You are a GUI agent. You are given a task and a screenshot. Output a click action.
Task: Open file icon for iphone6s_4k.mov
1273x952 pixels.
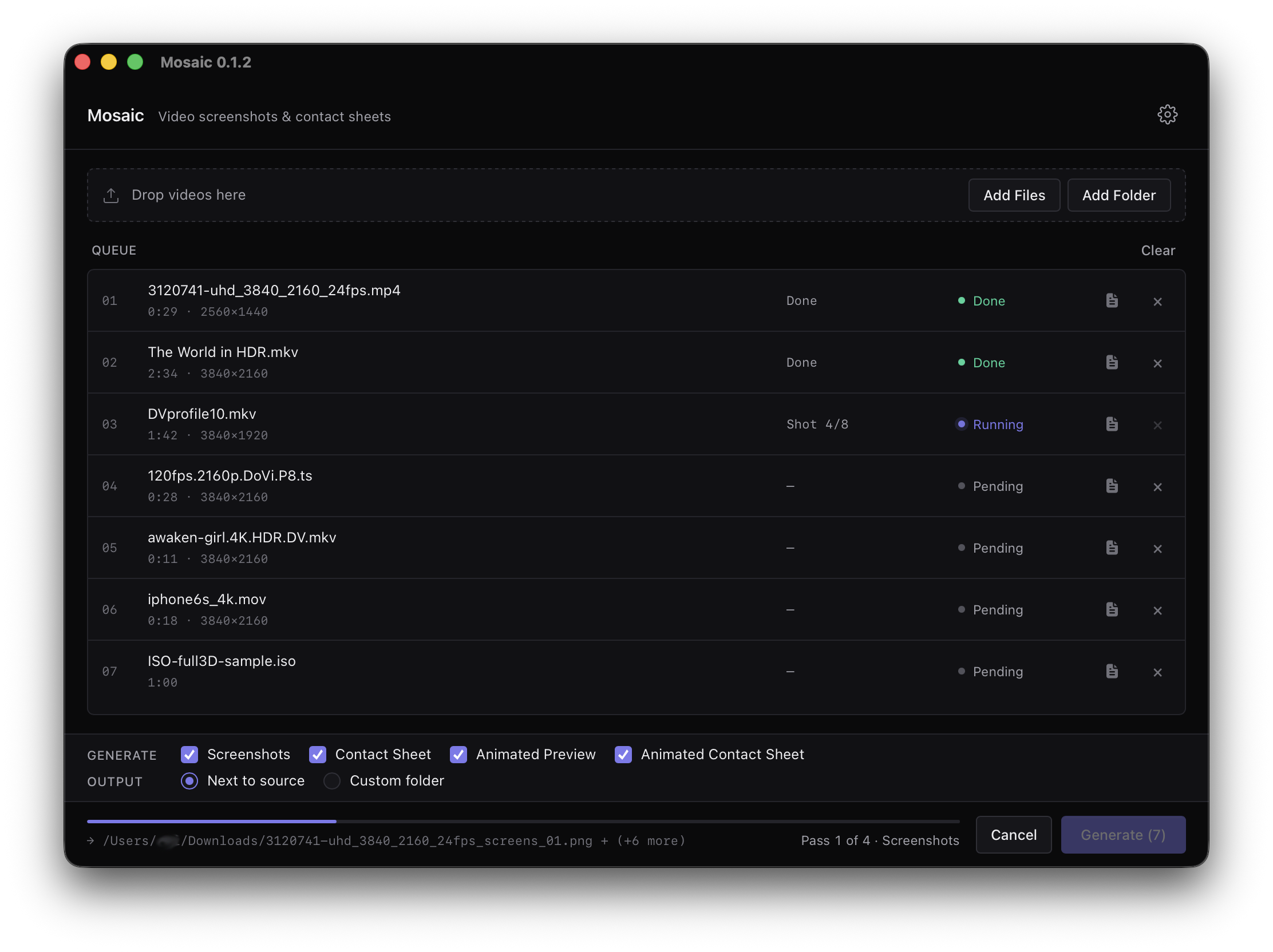(x=1111, y=610)
